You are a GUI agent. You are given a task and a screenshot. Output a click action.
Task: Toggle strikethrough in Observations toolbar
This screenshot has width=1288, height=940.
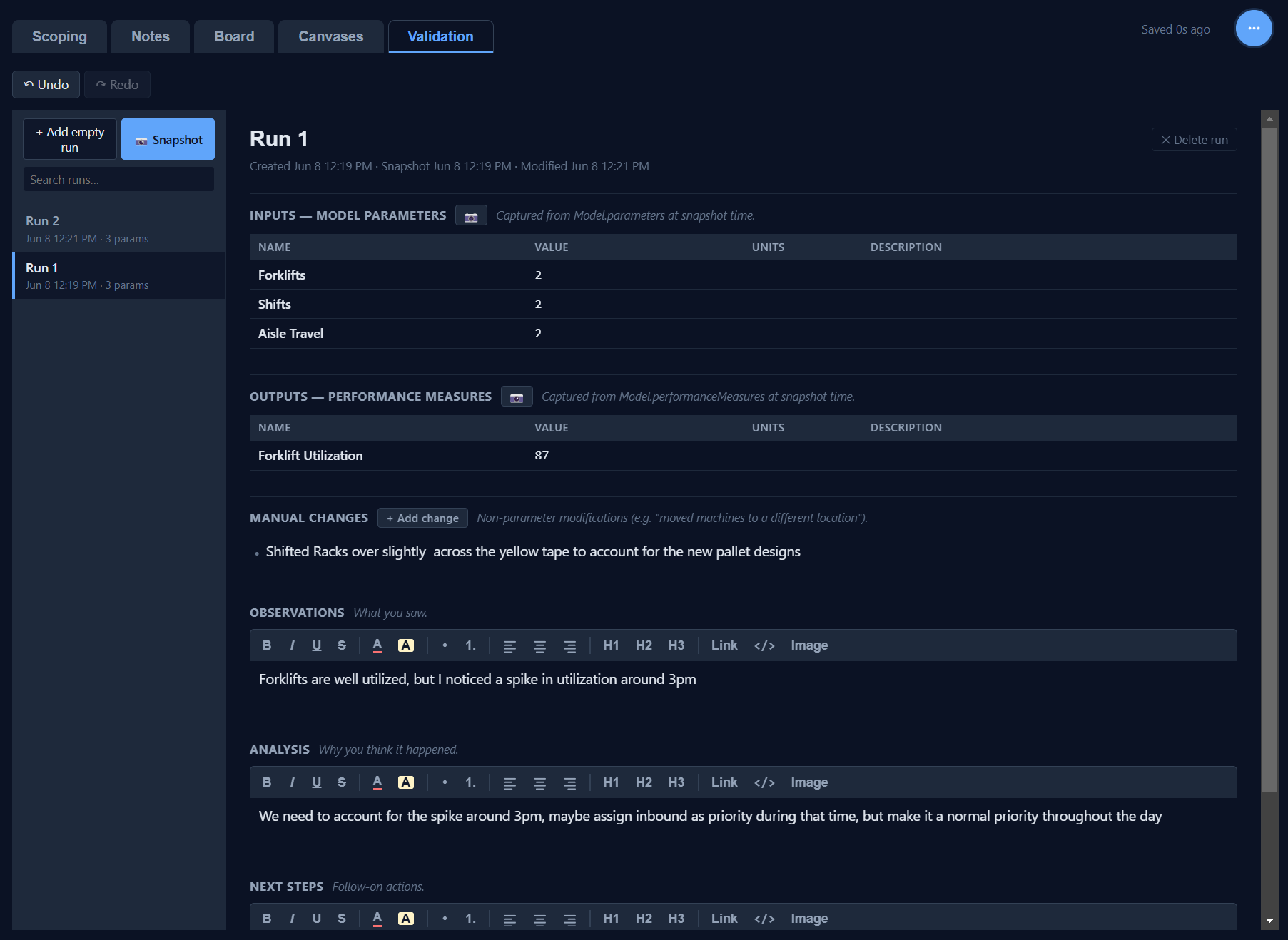pos(342,645)
